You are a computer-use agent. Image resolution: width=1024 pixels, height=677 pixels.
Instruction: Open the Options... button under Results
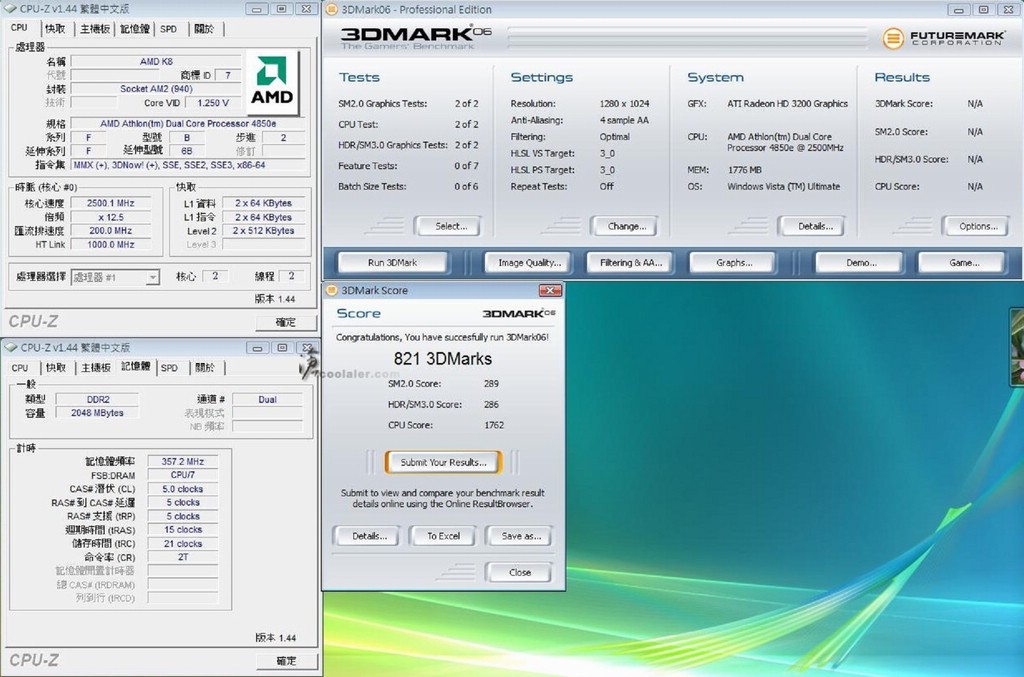point(978,227)
